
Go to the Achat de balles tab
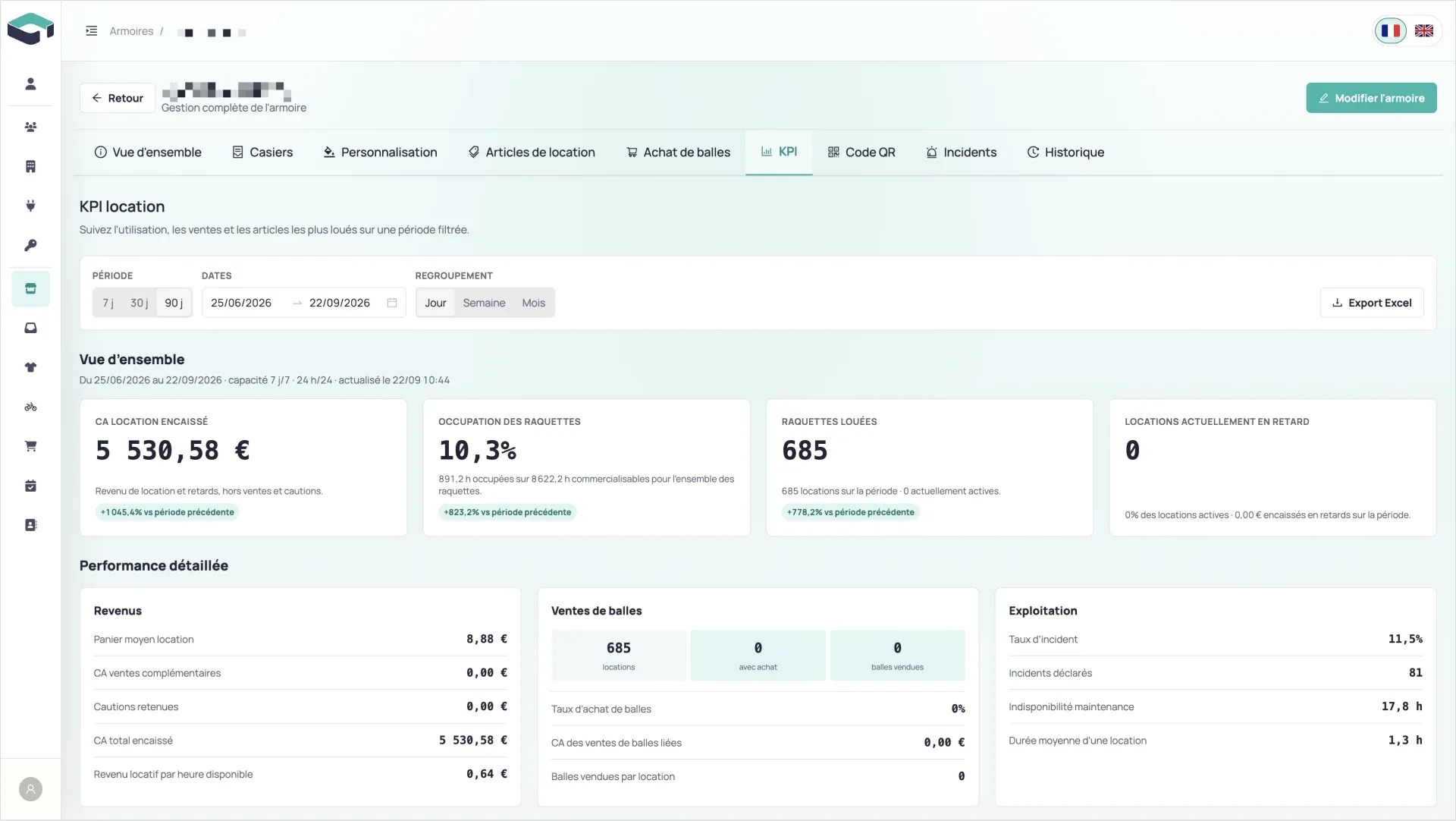point(678,153)
